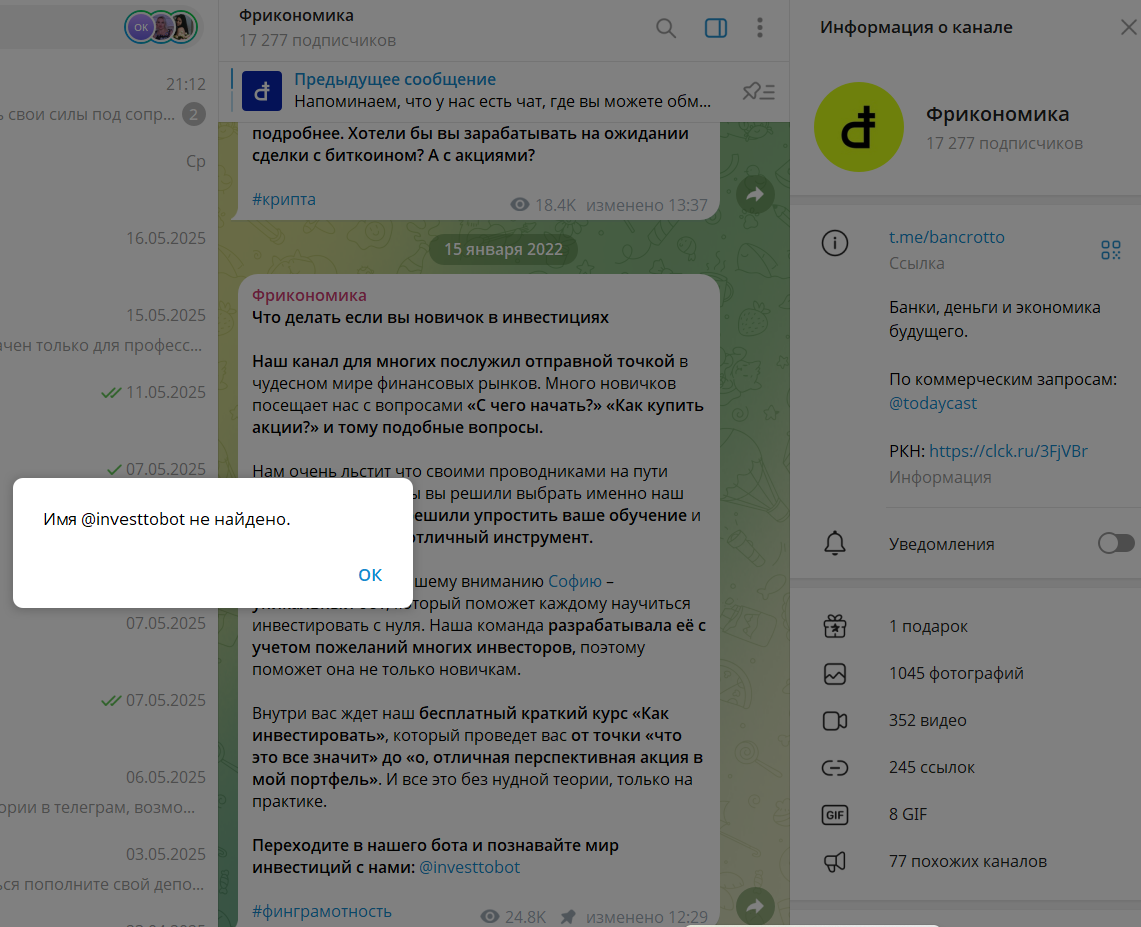Open t.me/bancrotto channel link
This screenshot has height=927, width=1141.
pyautogui.click(x=947, y=237)
